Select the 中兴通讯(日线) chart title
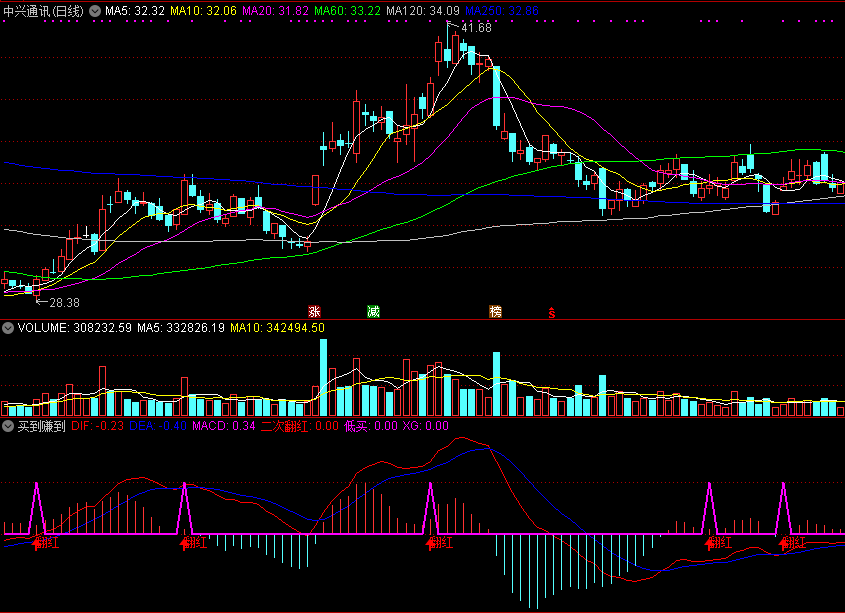The width and height of the screenshot is (845, 613). coord(44,10)
